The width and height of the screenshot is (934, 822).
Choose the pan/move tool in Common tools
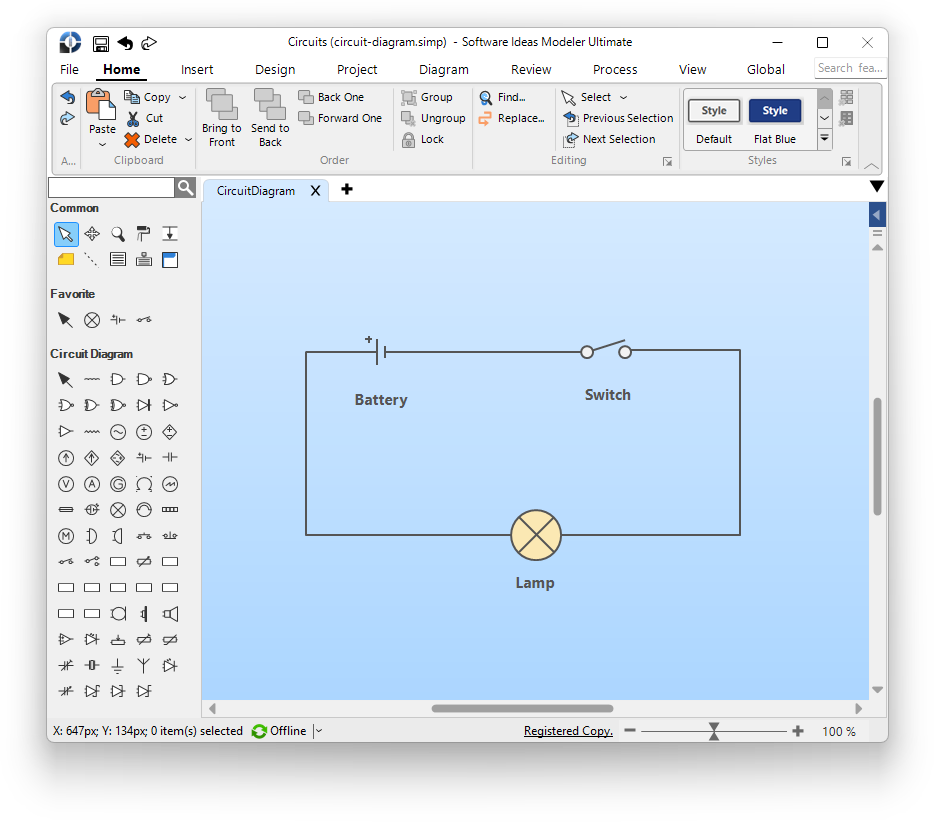pos(92,234)
